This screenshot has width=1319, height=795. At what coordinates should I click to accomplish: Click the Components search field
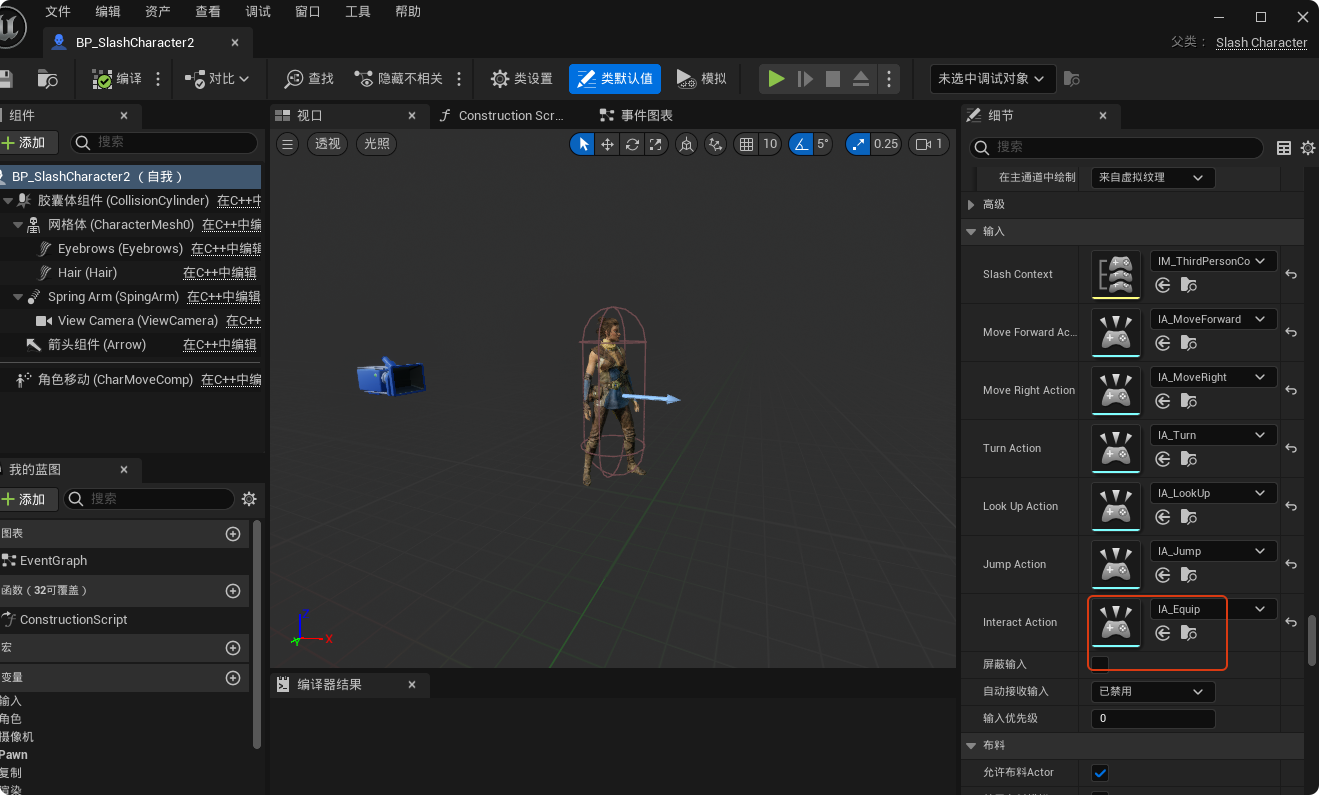[x=165, y=143]
